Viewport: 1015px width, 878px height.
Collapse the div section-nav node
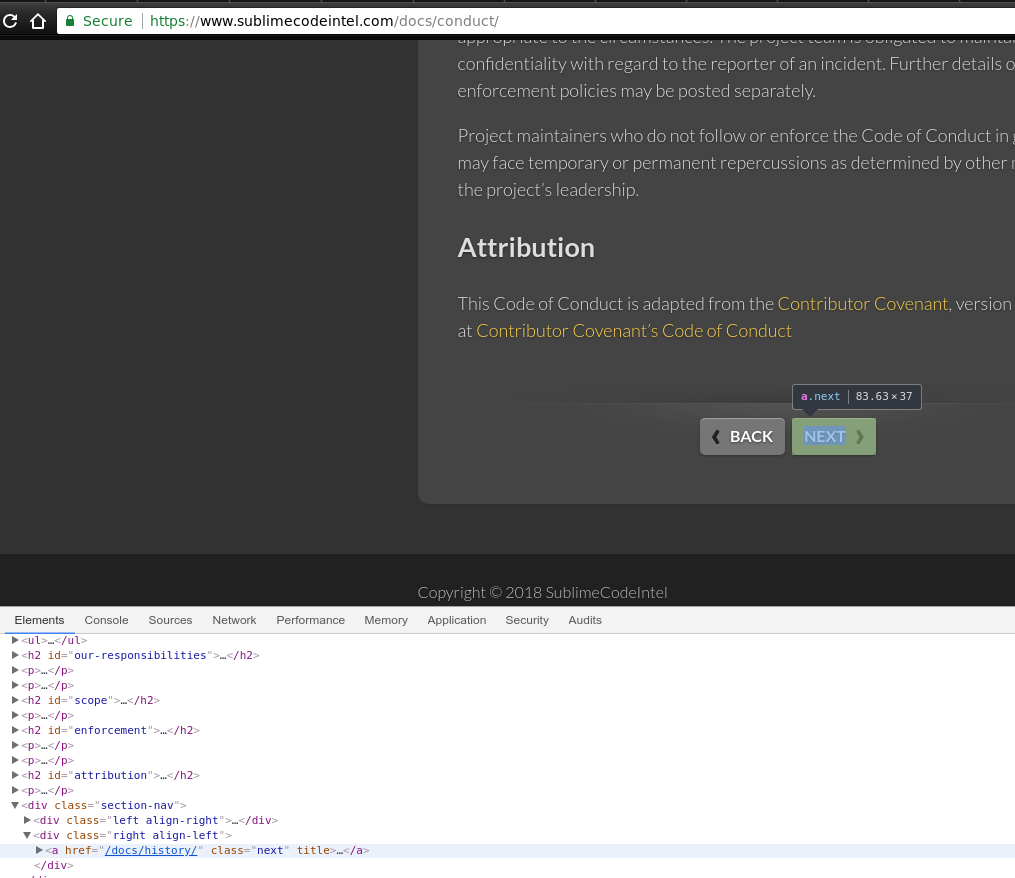coord(15,805)
